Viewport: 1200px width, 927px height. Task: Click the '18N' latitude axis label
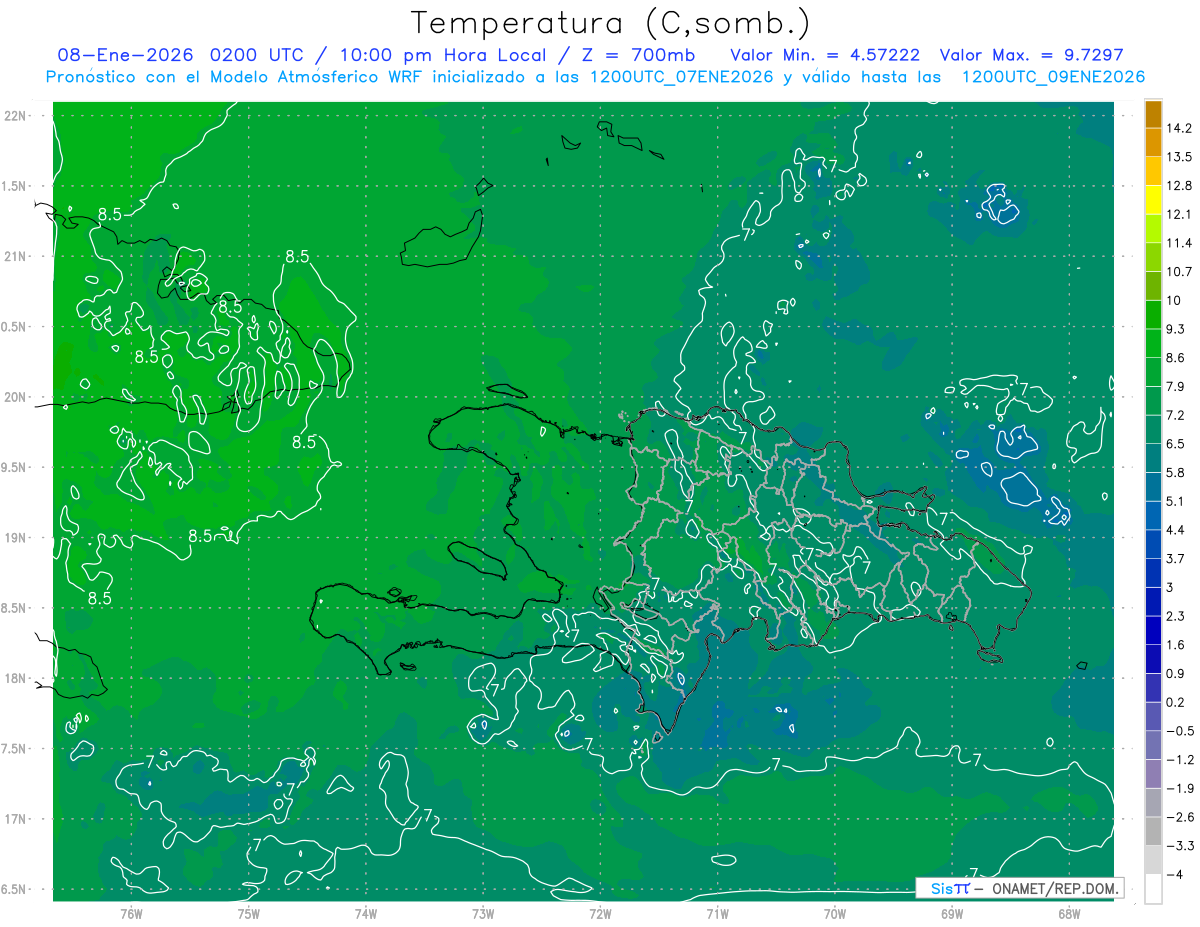(x=14, y=679)
